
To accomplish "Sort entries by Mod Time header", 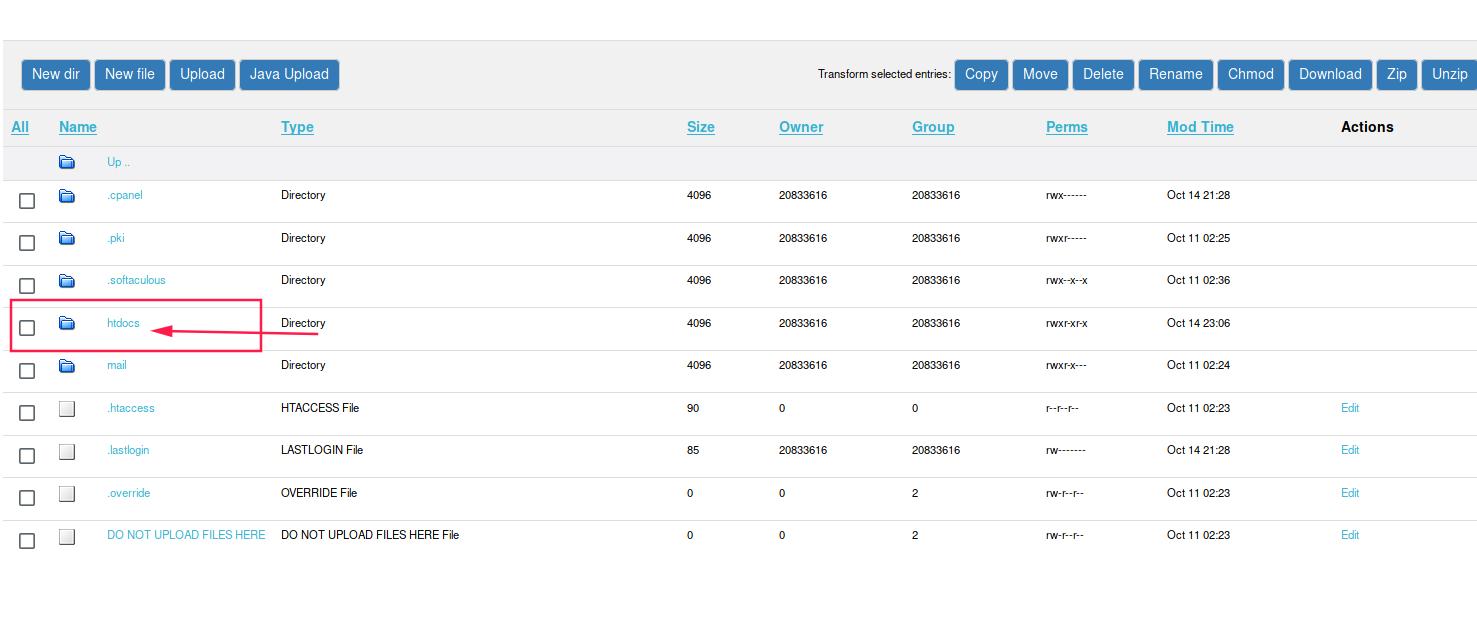I will coord(1199,127).
